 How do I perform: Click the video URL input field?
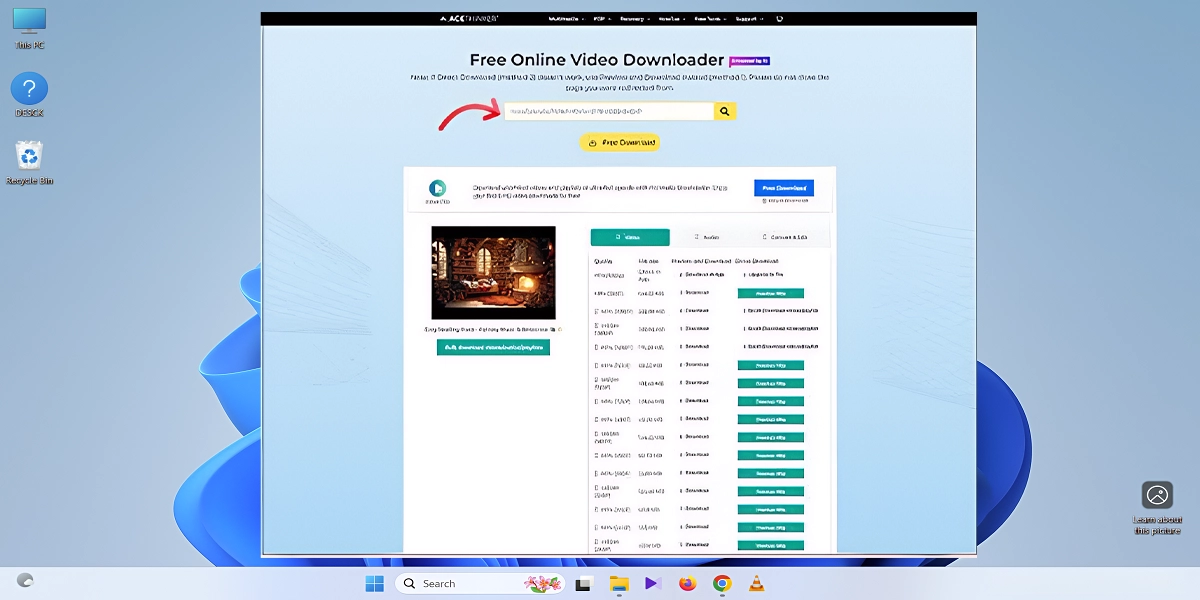tap(608, 111)
